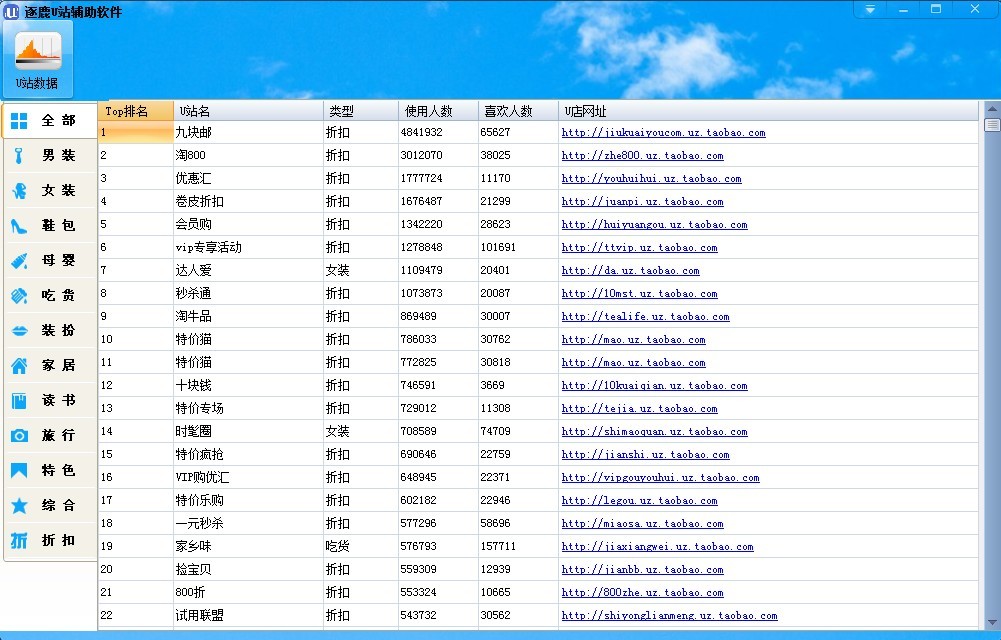Open tealife.uz.taobao.com link
Screen dimensions: 1001x640
click(x=645, y=316)
